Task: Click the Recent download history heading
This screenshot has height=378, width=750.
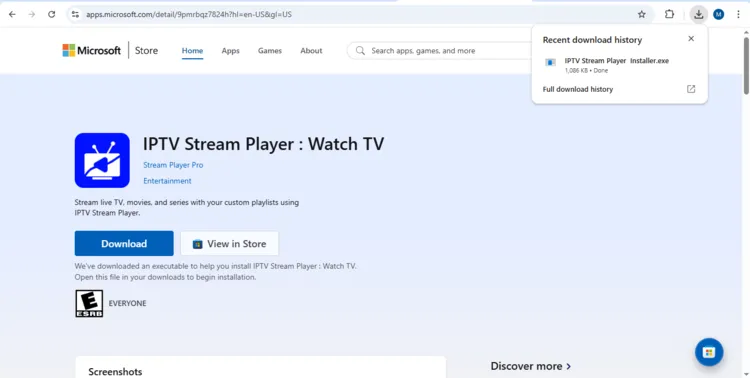Action: (x=592, y=40)
